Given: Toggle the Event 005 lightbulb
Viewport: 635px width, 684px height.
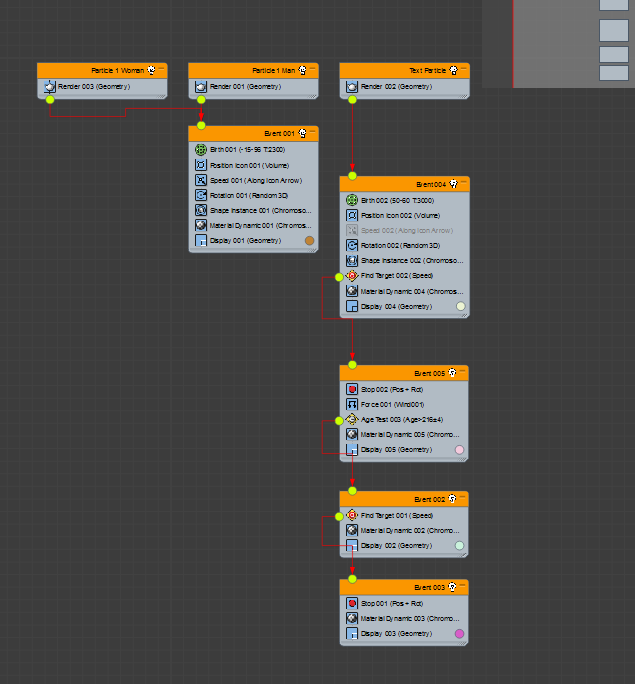Looking at the screenshot, I should (x=452, y=373).
